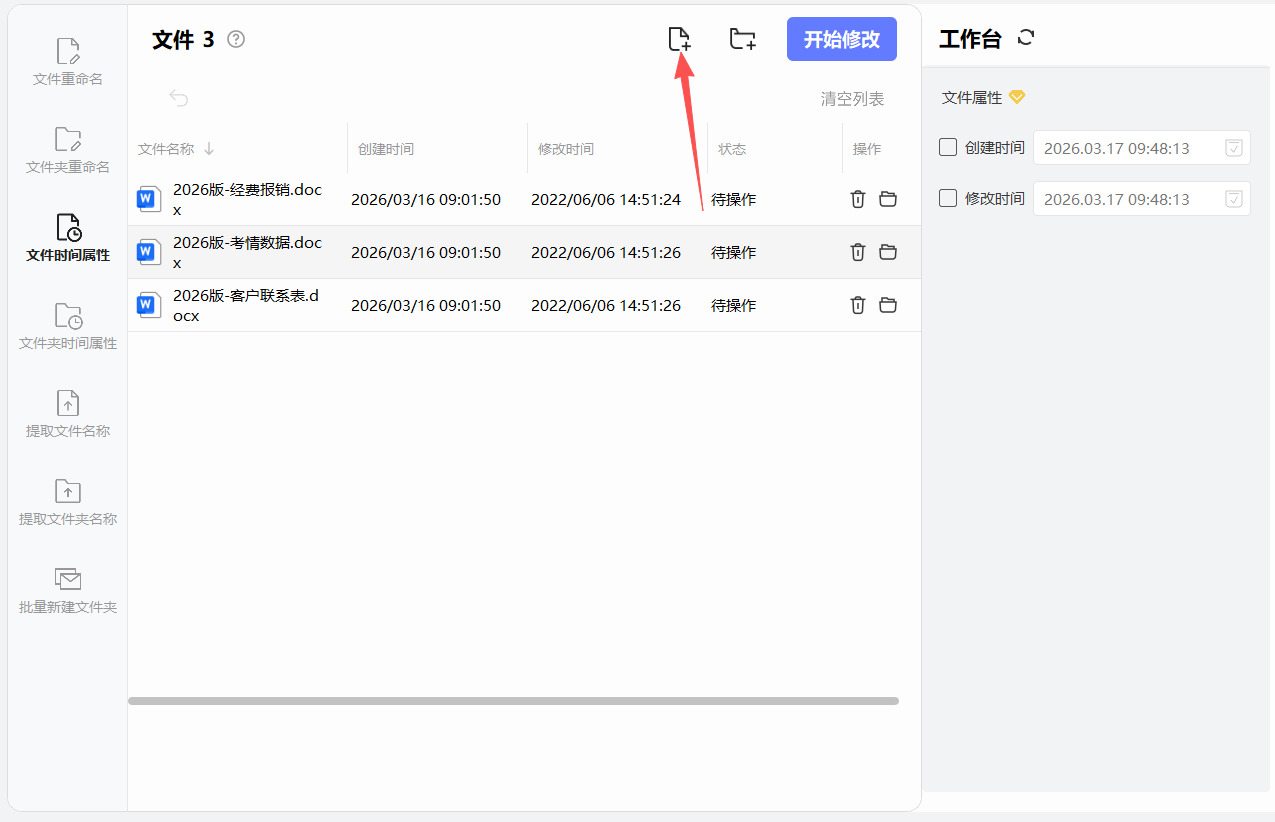
Task: Click the Word icon of 2026版-经费报销.docx
Action: 148,199
